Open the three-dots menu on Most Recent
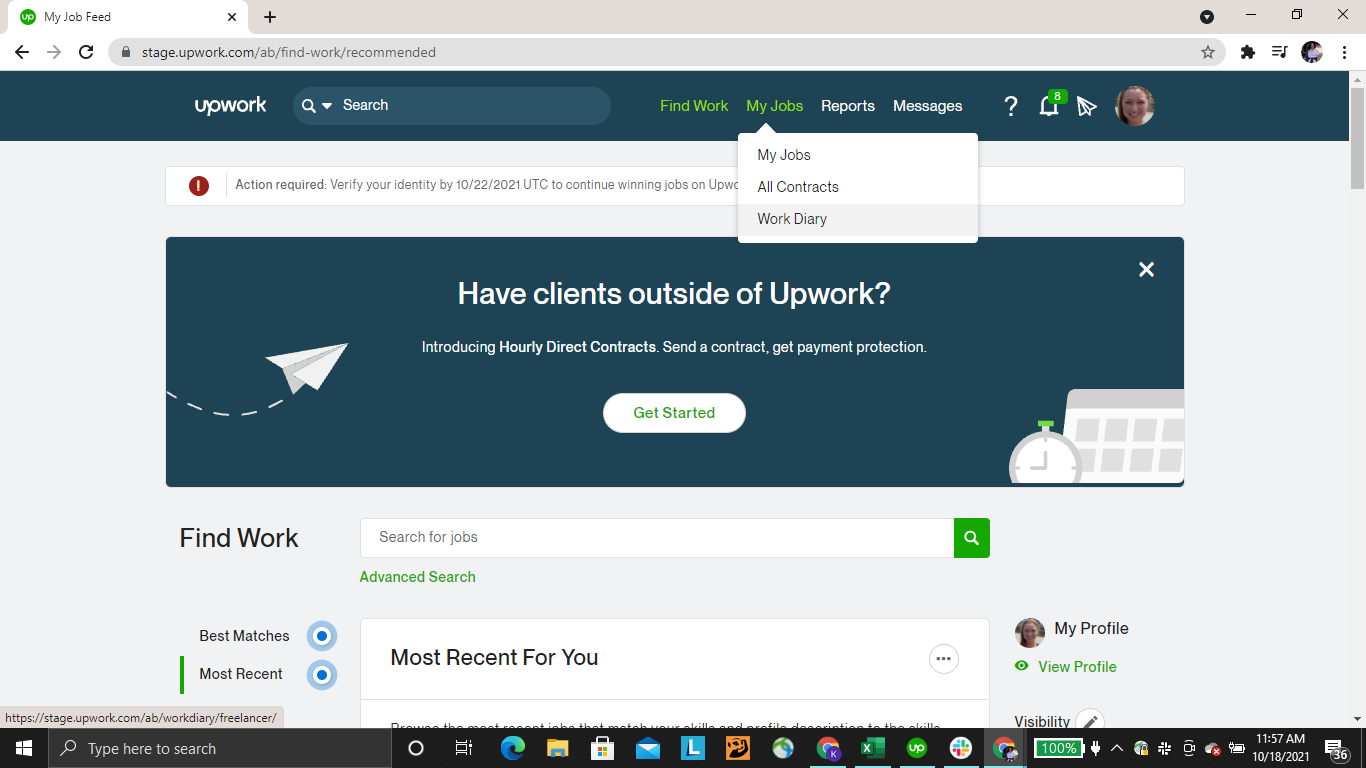Image resolution: width=1366 pixels, height=768 pixels. [943, 659]
